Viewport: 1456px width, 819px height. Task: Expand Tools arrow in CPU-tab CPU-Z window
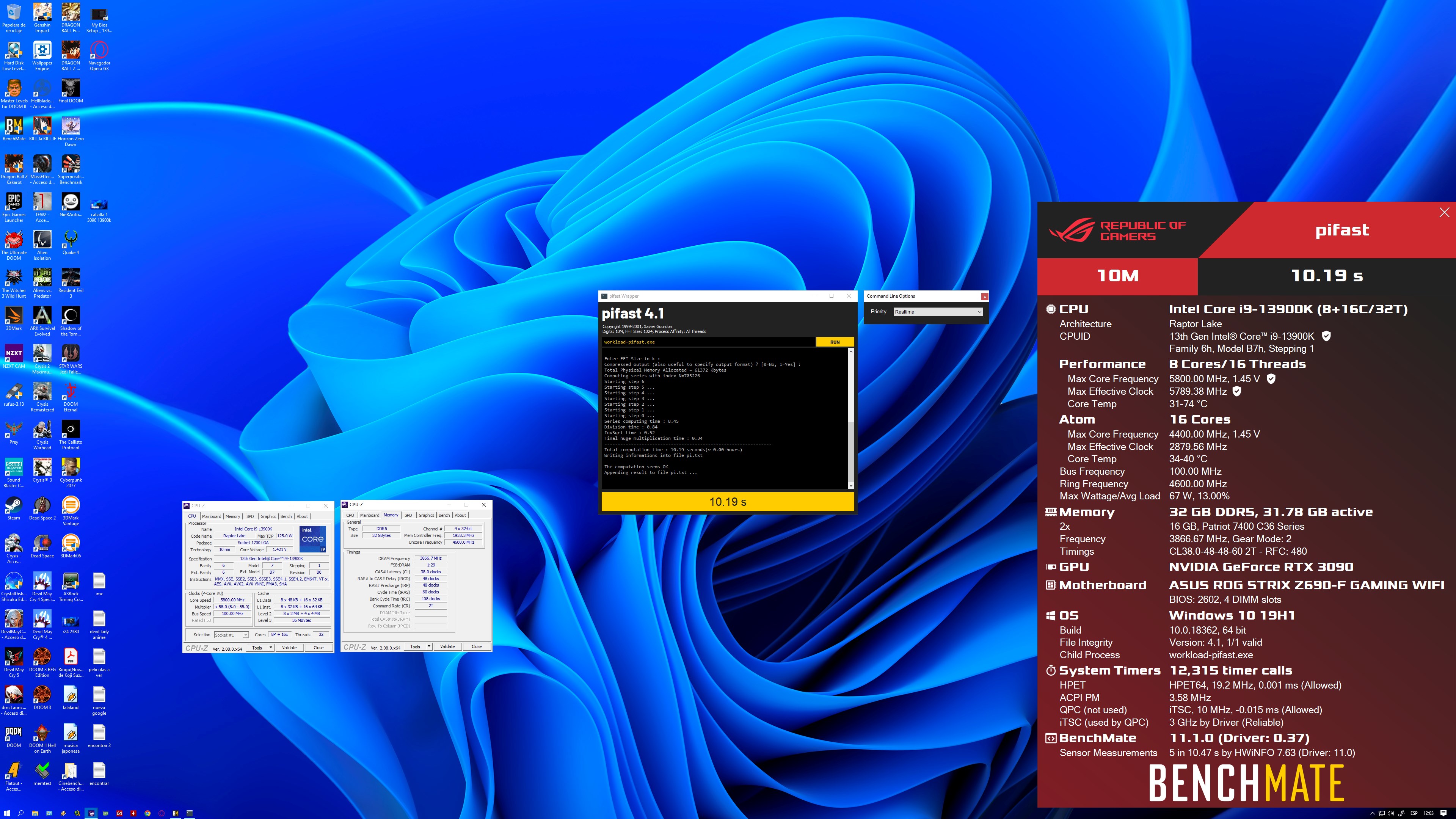click(x=271, y=648)
